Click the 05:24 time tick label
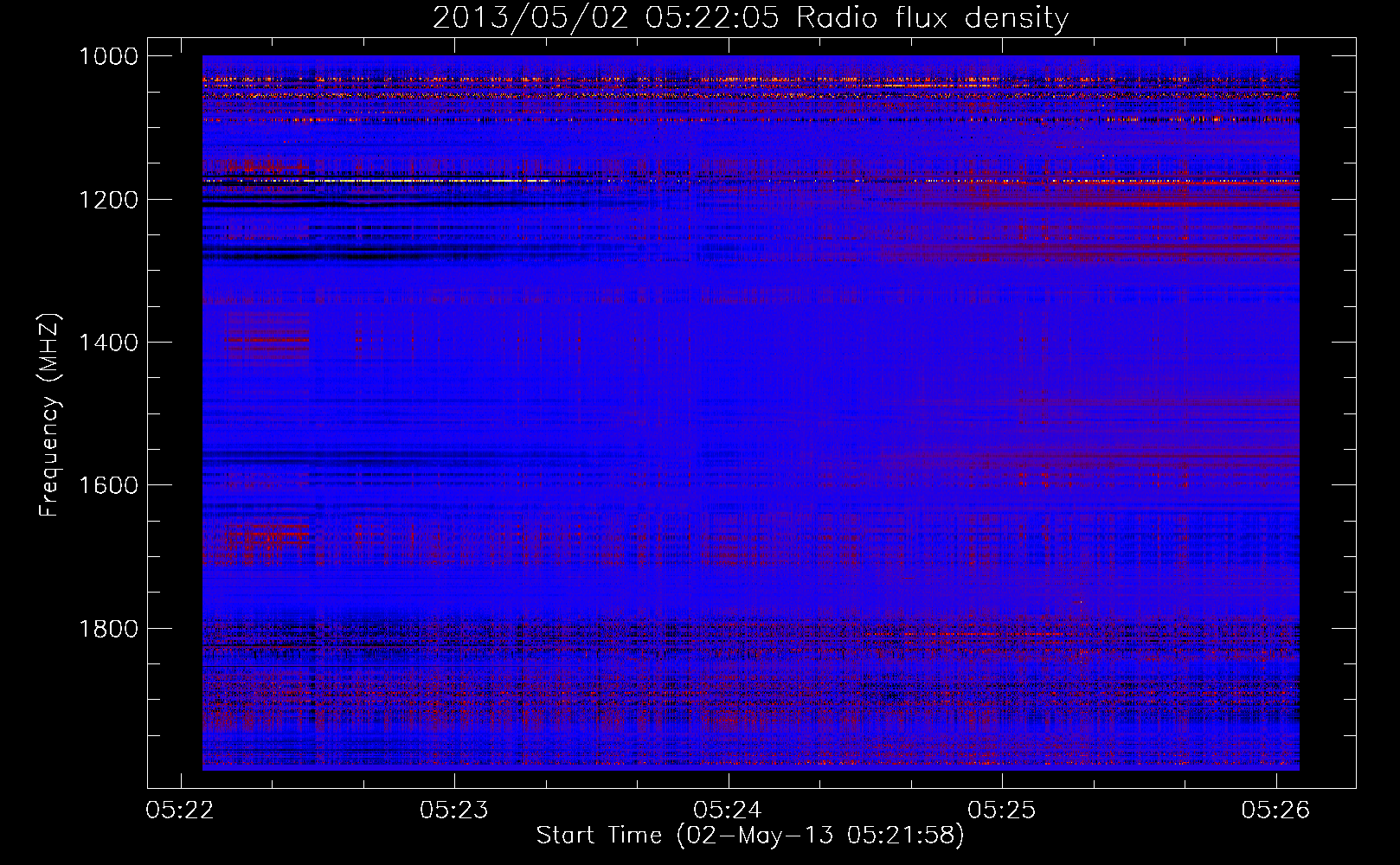This screenshot has width=1400, height=865. (729, 811)
